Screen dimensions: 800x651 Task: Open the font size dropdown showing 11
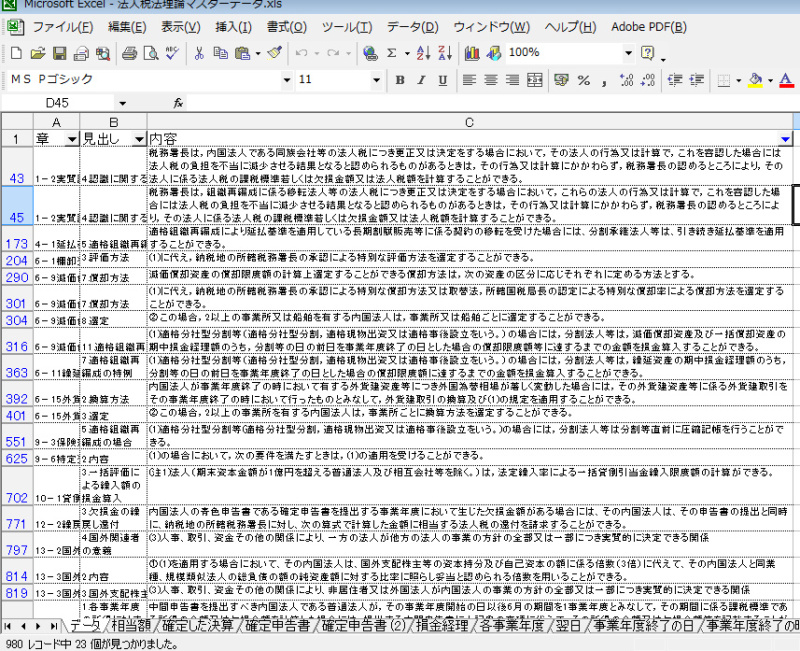click(x=376, y=80)
